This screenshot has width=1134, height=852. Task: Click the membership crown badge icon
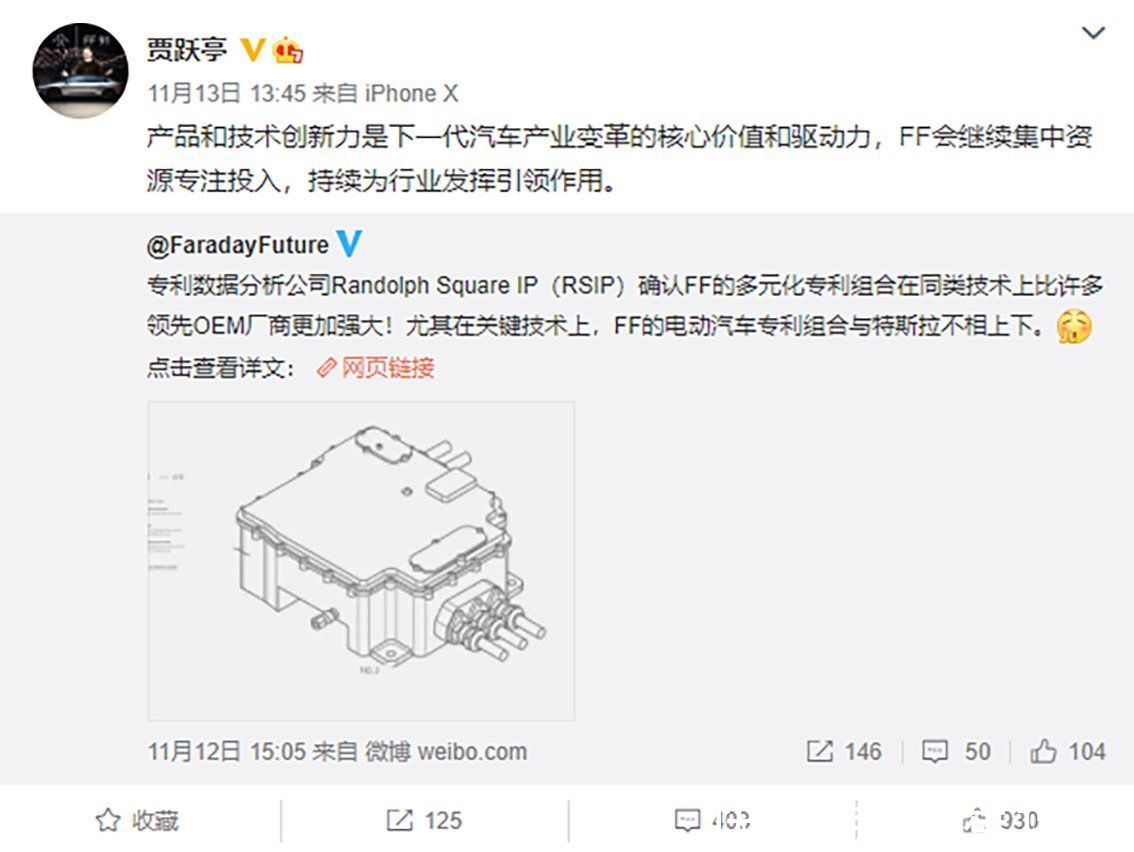coord(288,50)
